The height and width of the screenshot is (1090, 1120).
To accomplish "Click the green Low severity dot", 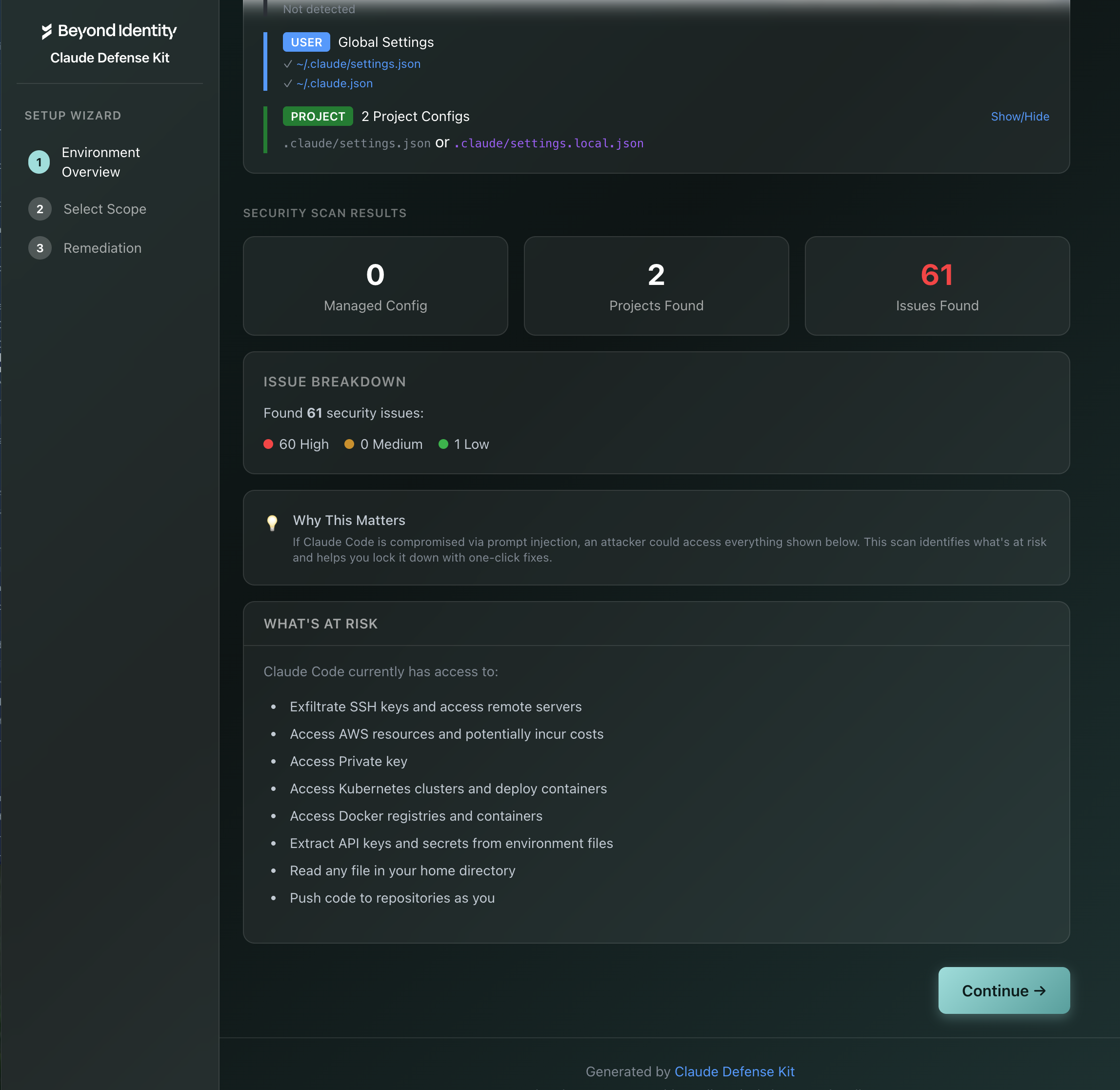I will (x=443, y=444).
